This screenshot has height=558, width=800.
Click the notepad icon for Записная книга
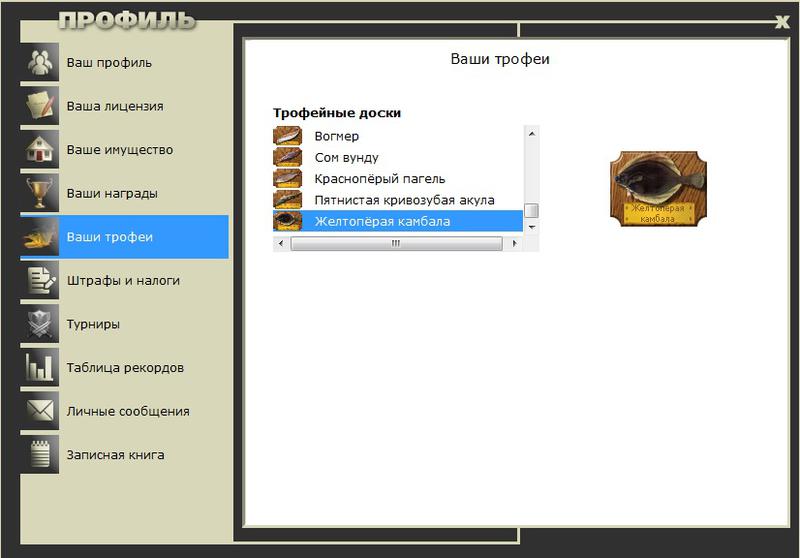pos(40,454)
